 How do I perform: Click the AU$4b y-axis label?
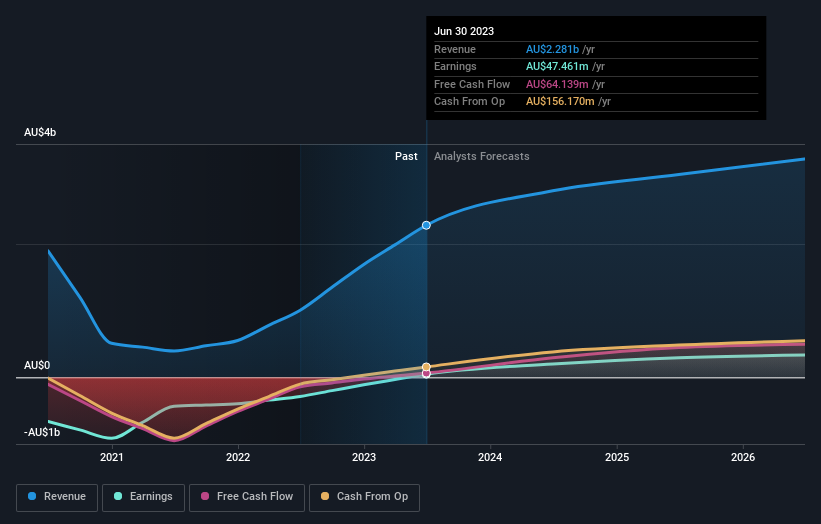[x=40, y=132]
